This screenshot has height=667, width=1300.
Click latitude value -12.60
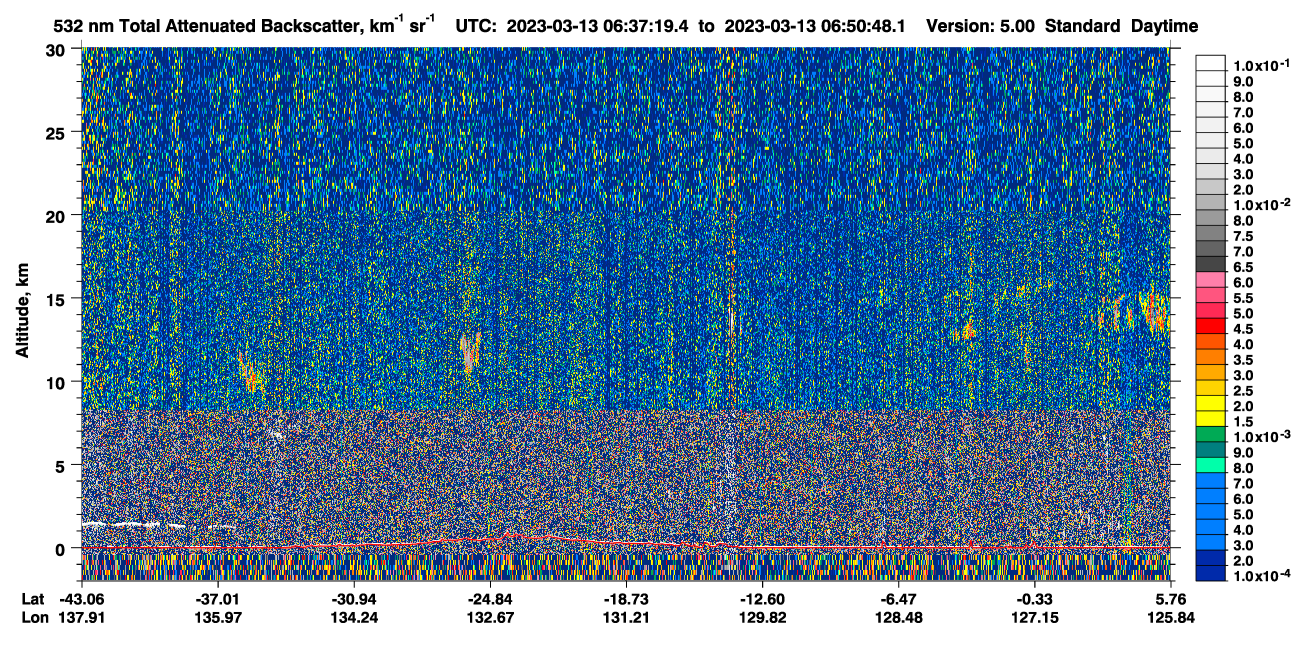click(761, 598)
